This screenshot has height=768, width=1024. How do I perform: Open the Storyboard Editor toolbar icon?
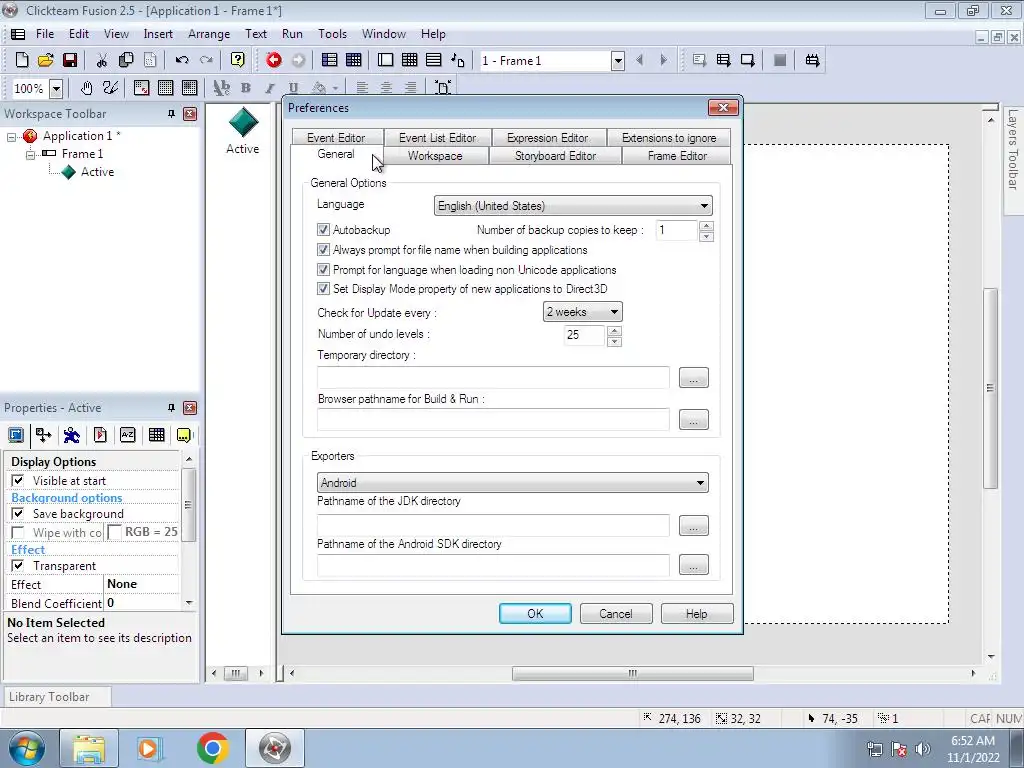(x=330, y=60)
